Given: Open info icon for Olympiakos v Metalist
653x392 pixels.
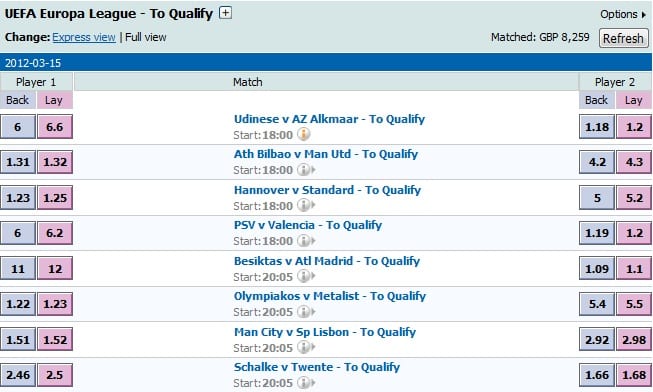Looking at the screenshot, I should pos(306,312).
